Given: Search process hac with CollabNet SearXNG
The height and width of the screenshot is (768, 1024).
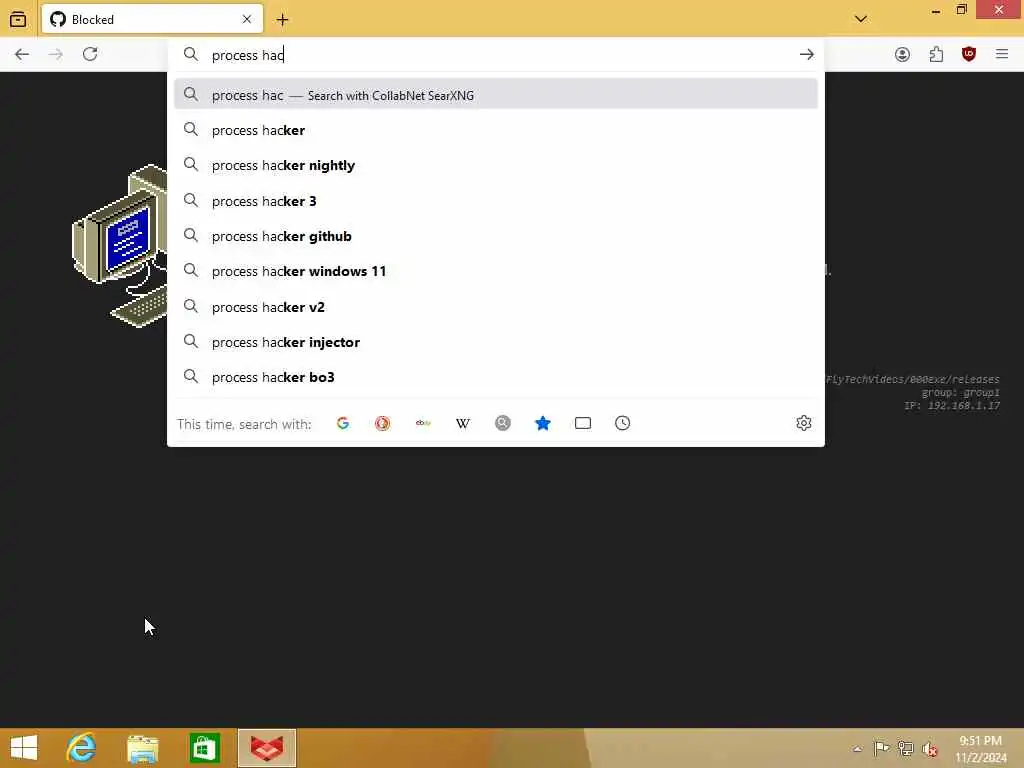Looking at the screenshot, I should click(x=496, y=95).
